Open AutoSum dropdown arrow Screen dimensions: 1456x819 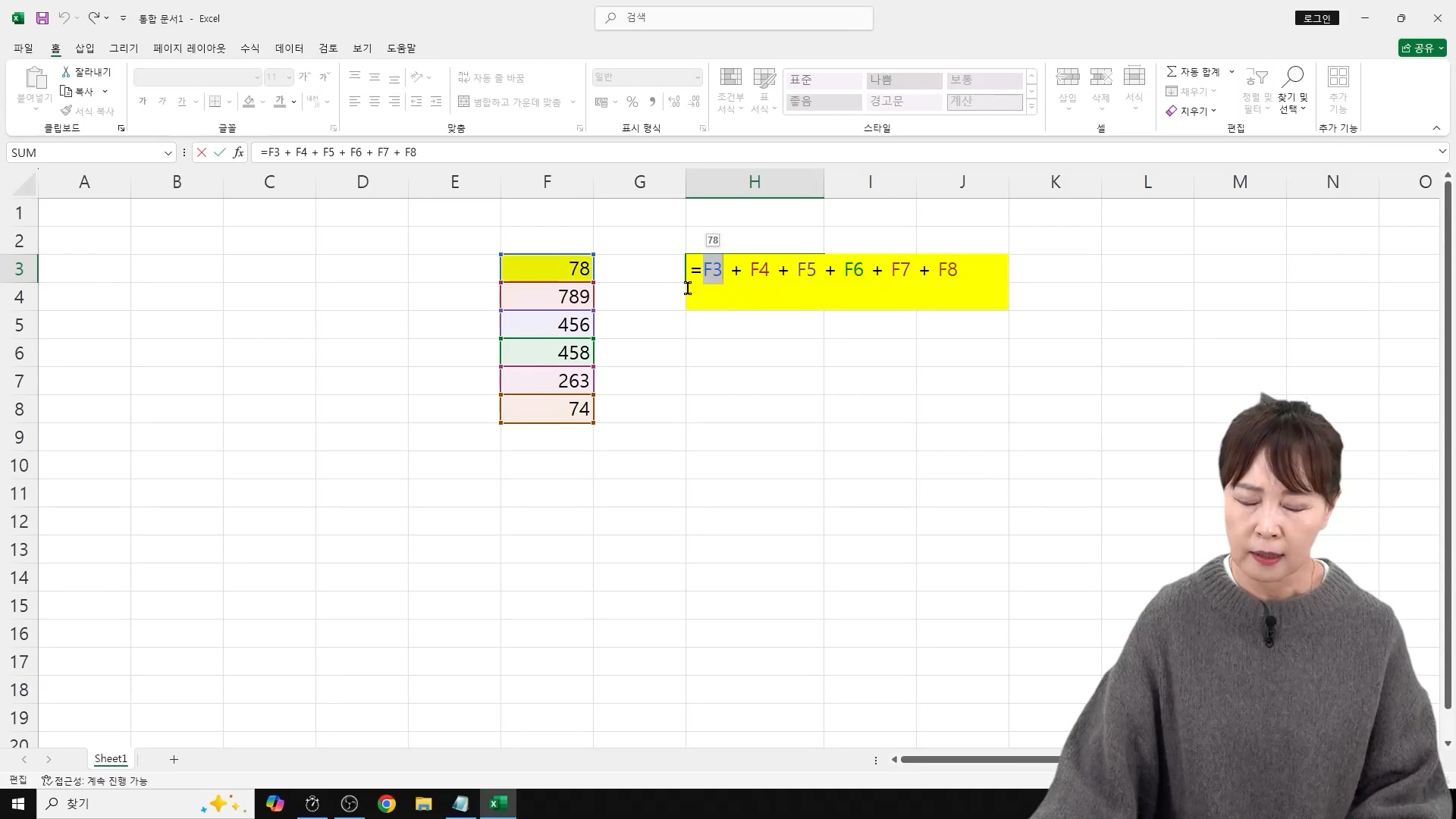[1232, 71]
